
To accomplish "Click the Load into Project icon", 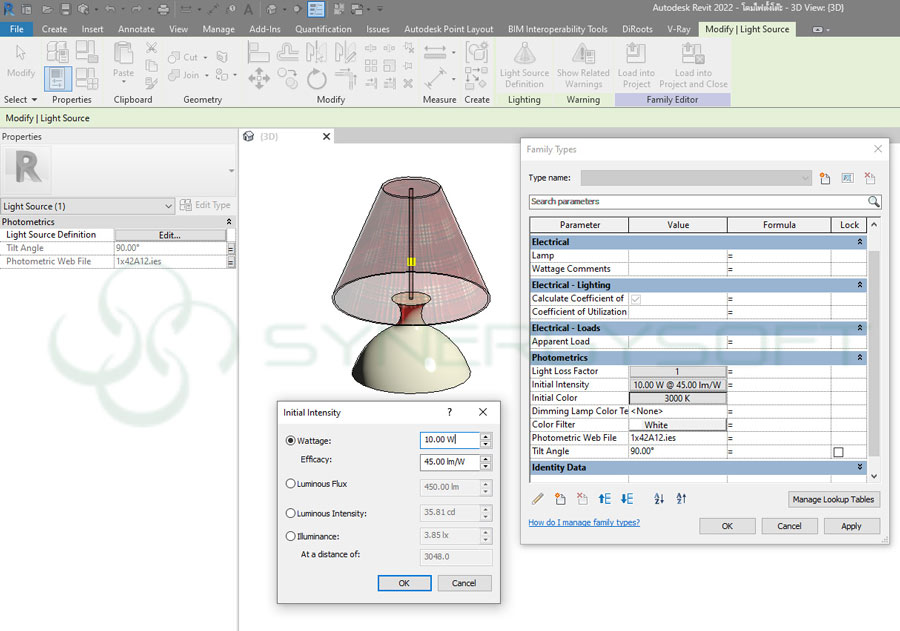I will click(x=636, y=54).
